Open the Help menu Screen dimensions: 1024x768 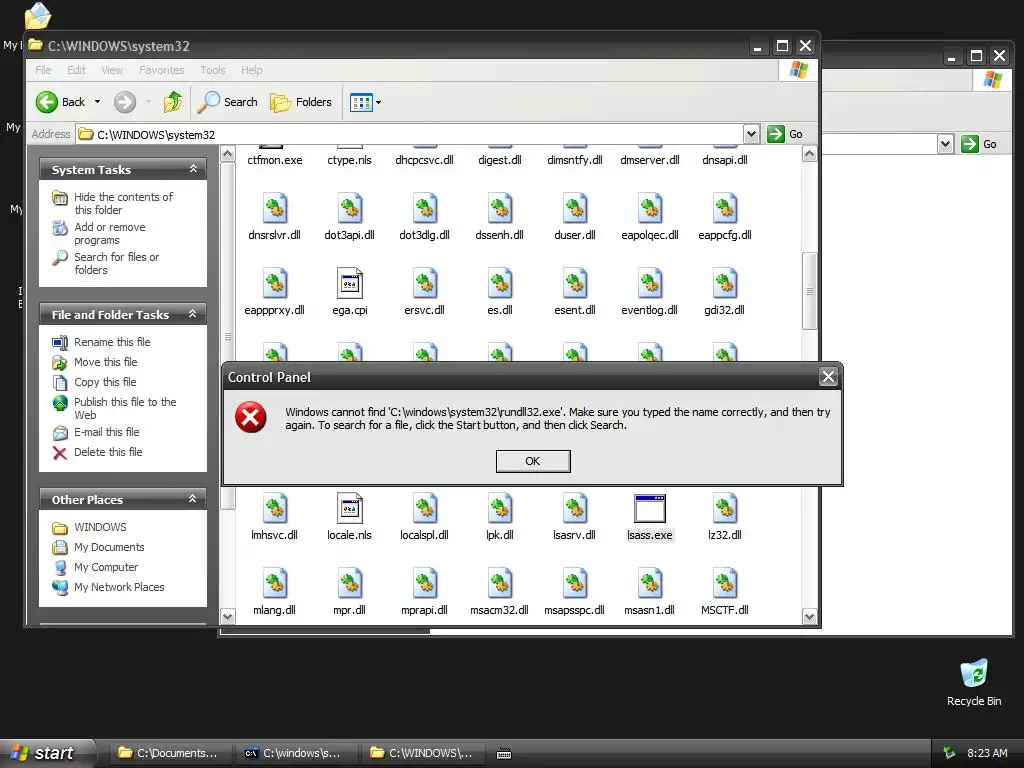(251, 70)
